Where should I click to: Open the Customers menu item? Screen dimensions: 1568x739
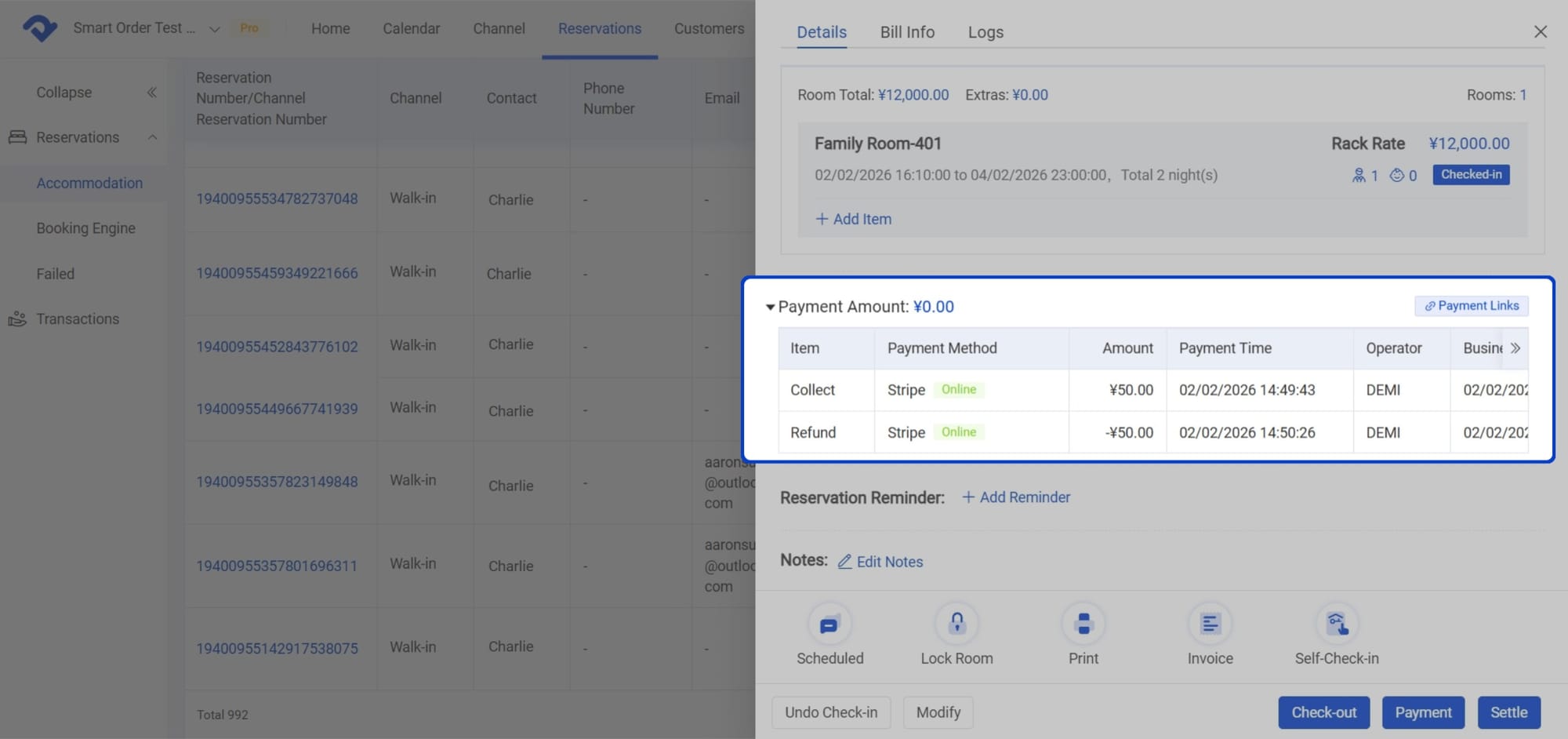(x=709, y=28)
